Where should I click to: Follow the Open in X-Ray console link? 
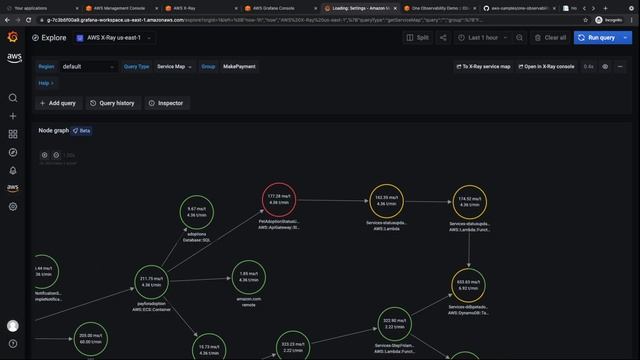point(546,67)
